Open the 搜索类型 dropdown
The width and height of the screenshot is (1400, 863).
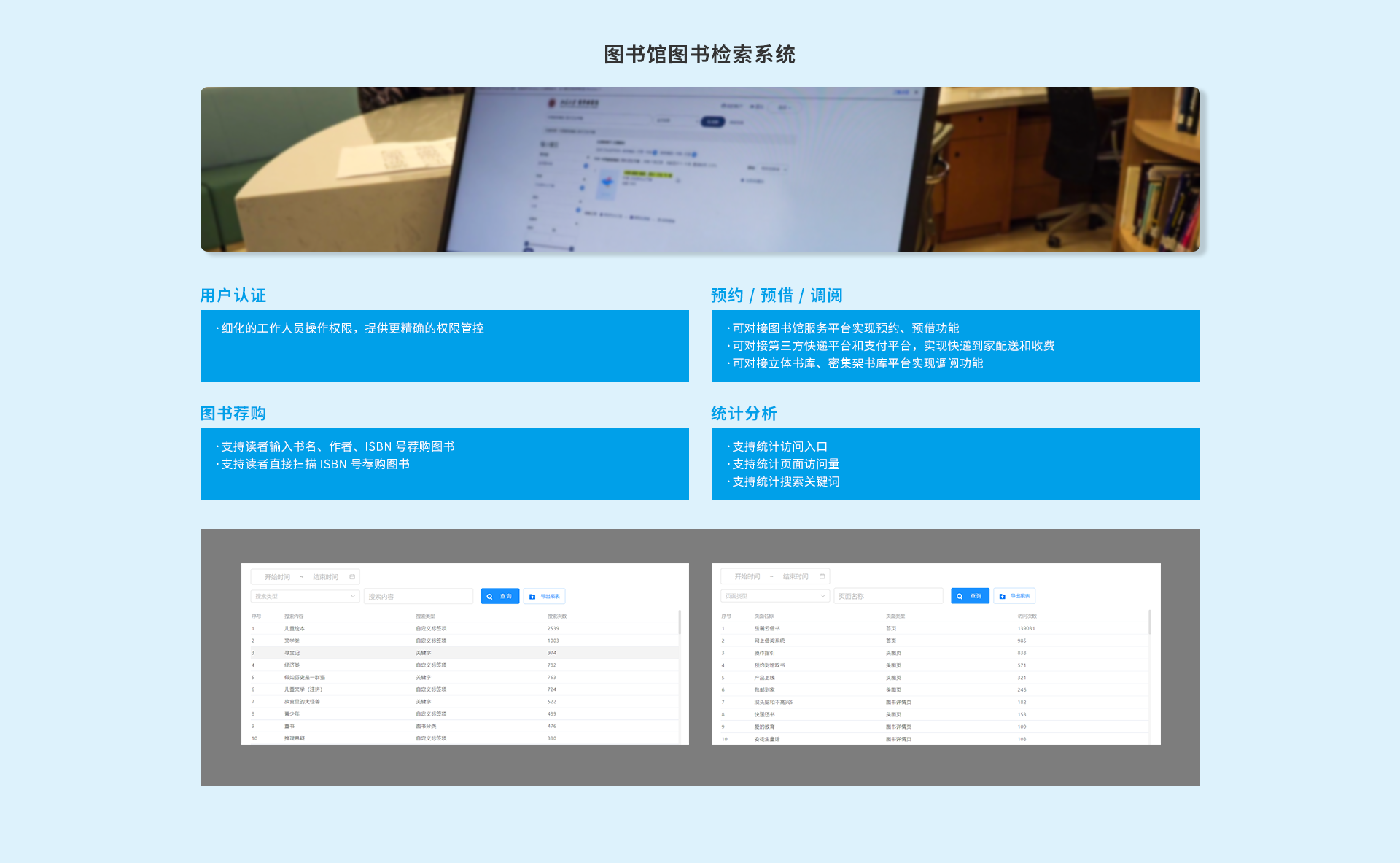305,597
